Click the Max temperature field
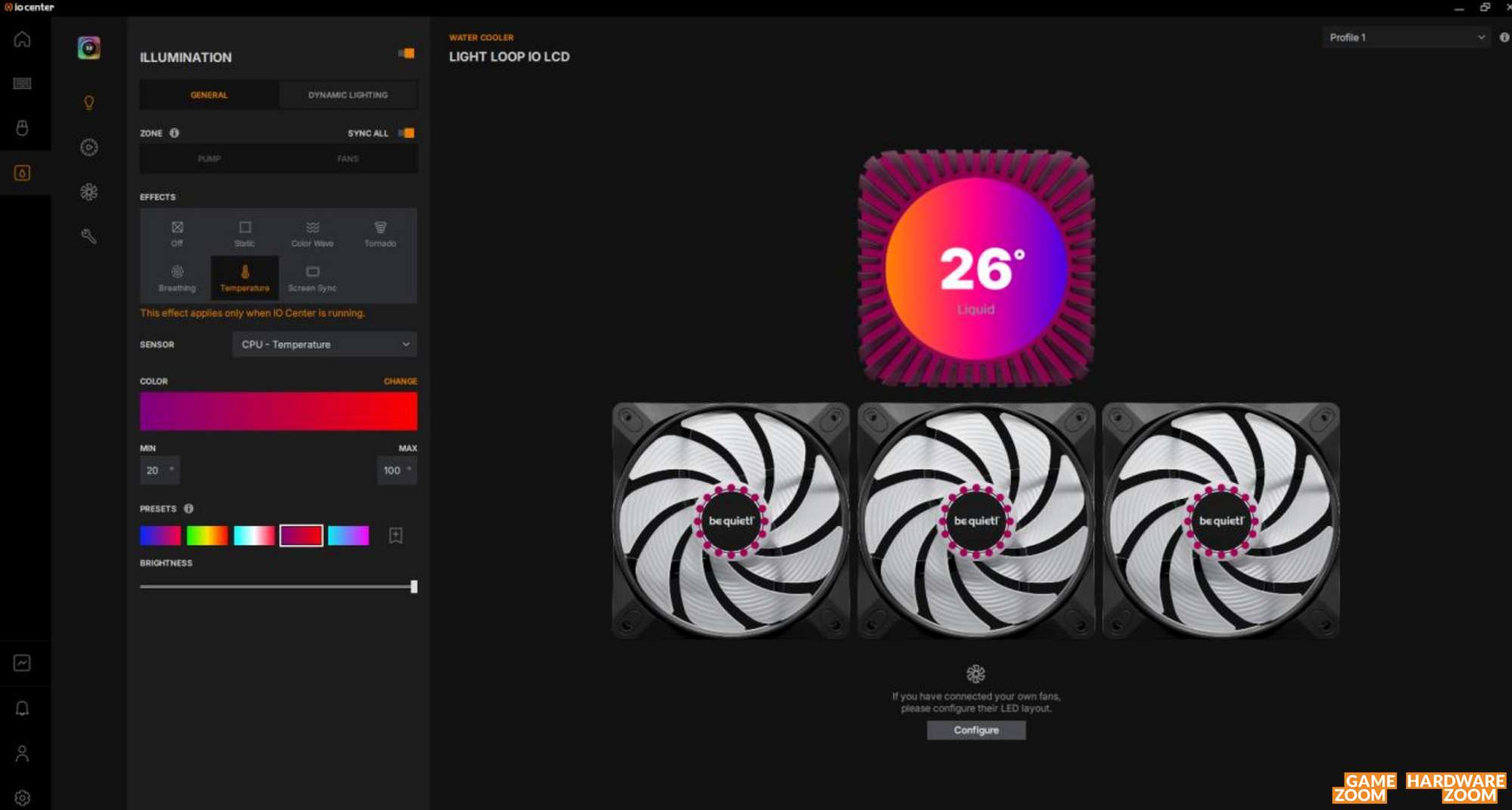1512x810 pixels. click(x=397, y=470)
